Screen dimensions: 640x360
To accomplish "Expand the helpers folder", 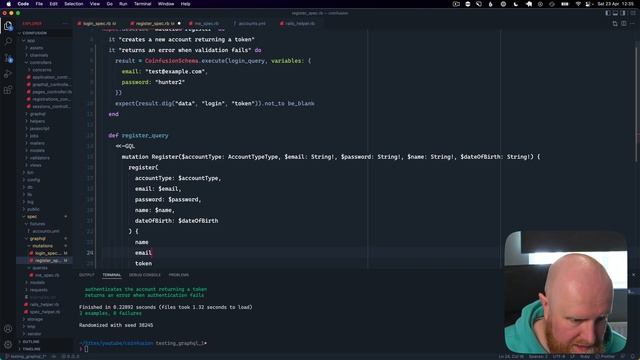I will [37, 121].
